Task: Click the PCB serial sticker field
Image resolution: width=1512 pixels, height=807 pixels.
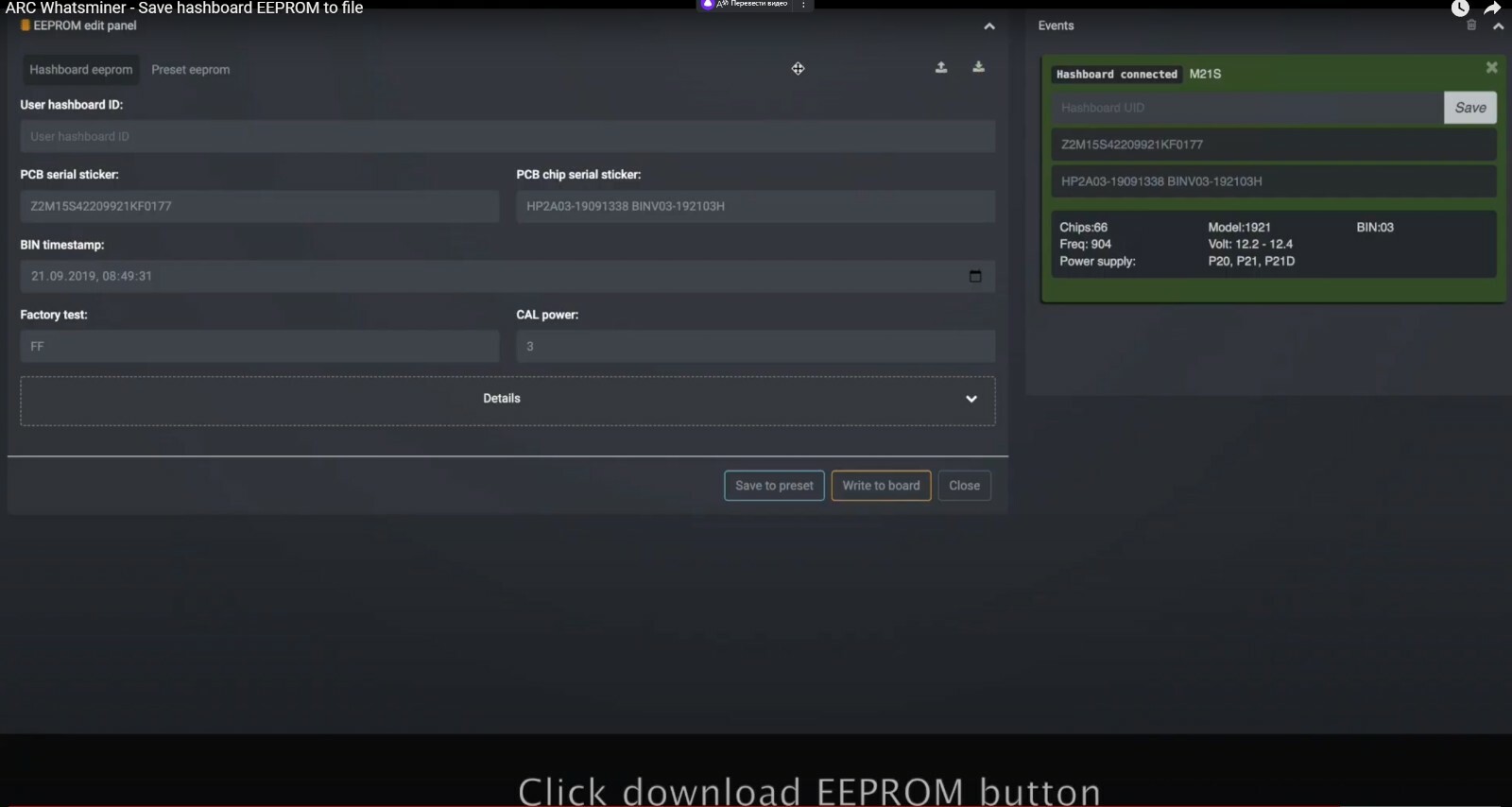Action: (260, 206)
